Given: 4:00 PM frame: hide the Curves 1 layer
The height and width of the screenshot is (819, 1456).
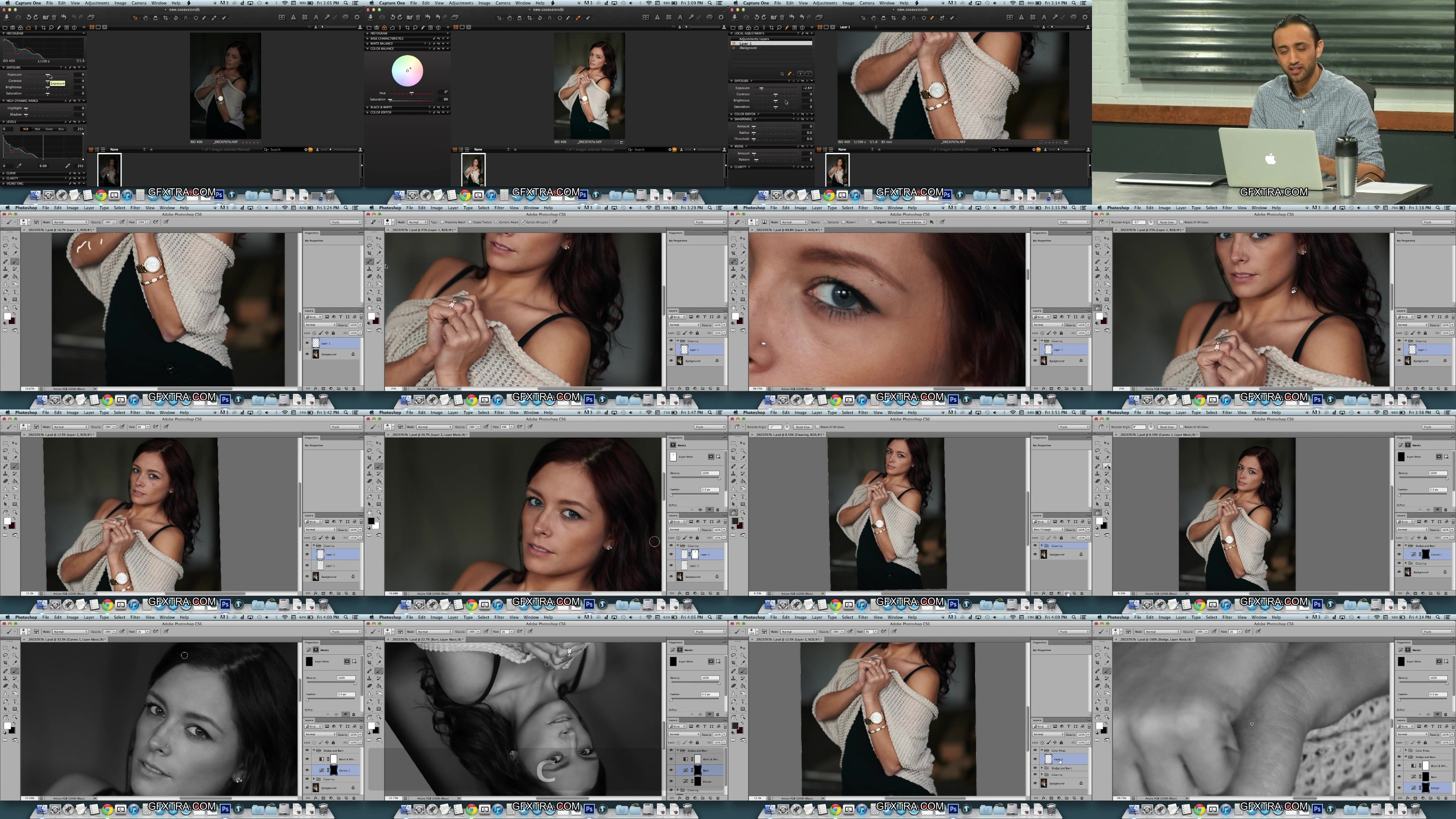Looking at the screenshot, I should 308,770.
